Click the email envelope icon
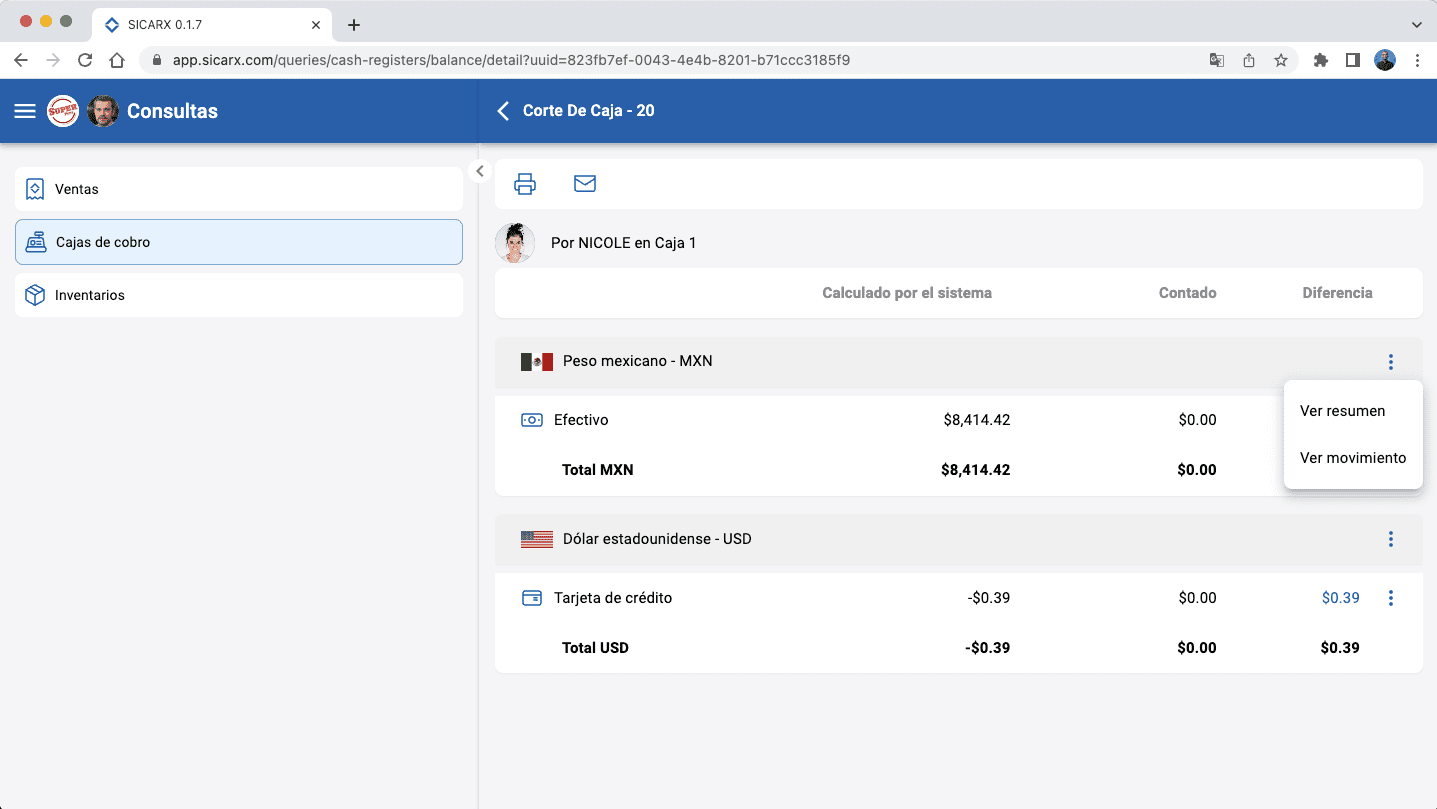Screen dimensions: 1437x809 point(585,184)
